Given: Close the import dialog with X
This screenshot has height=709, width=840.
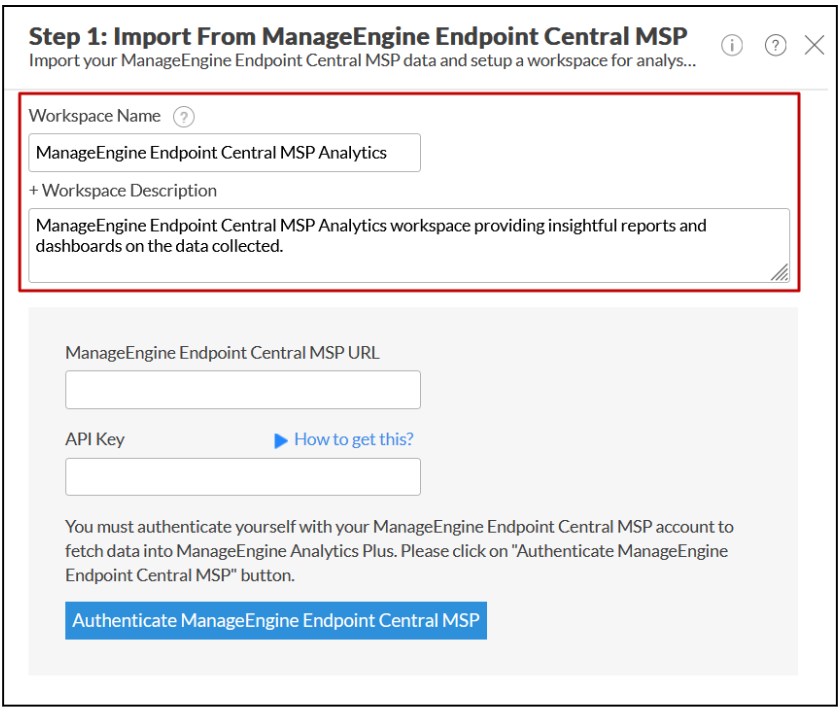Looking at the screenshot, I should [814, 46].
